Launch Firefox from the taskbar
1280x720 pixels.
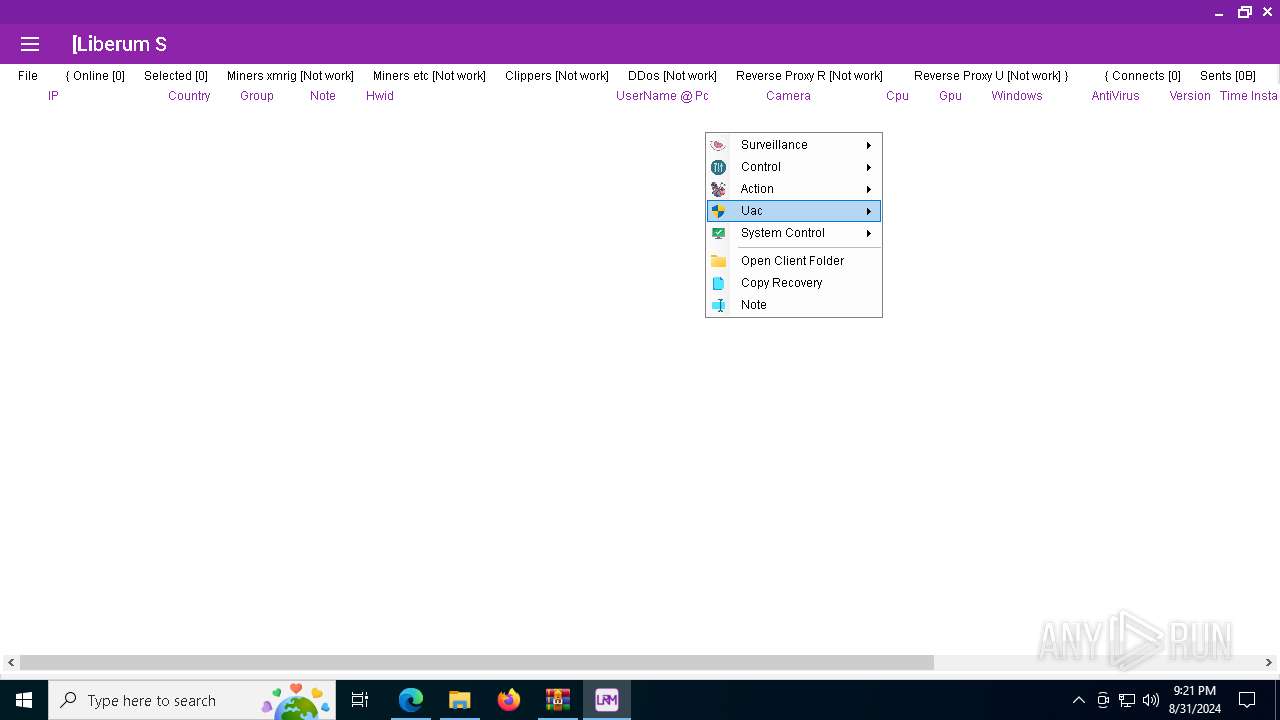click(x=509, y=700)
